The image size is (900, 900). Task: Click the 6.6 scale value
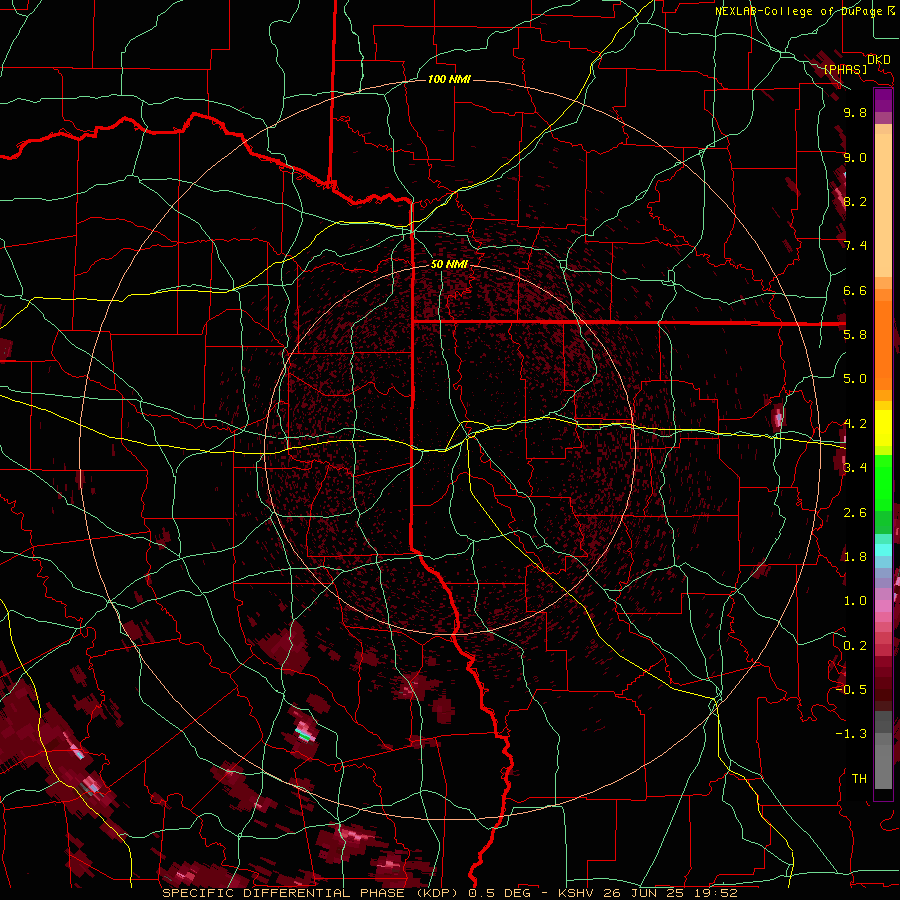tap(855, 290)
